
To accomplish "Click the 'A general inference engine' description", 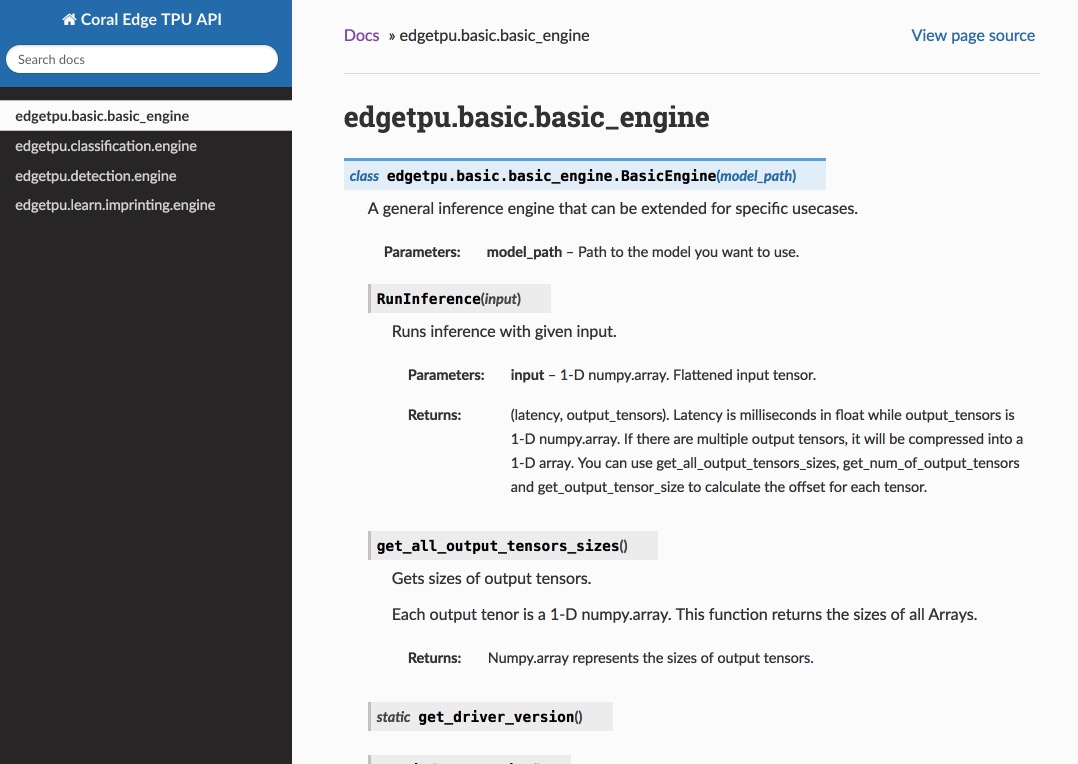I will click(x=613, y=208).
